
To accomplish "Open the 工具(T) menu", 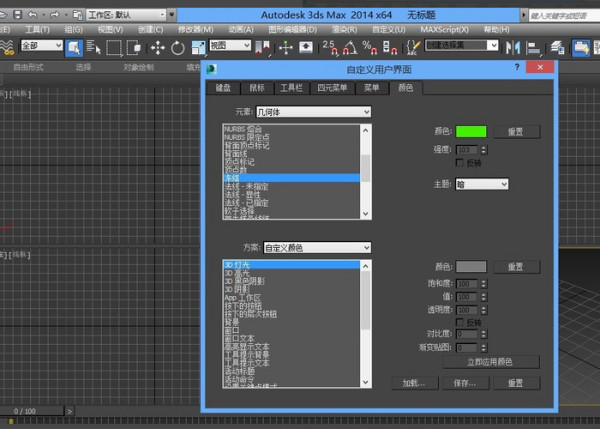I will 37,29.
